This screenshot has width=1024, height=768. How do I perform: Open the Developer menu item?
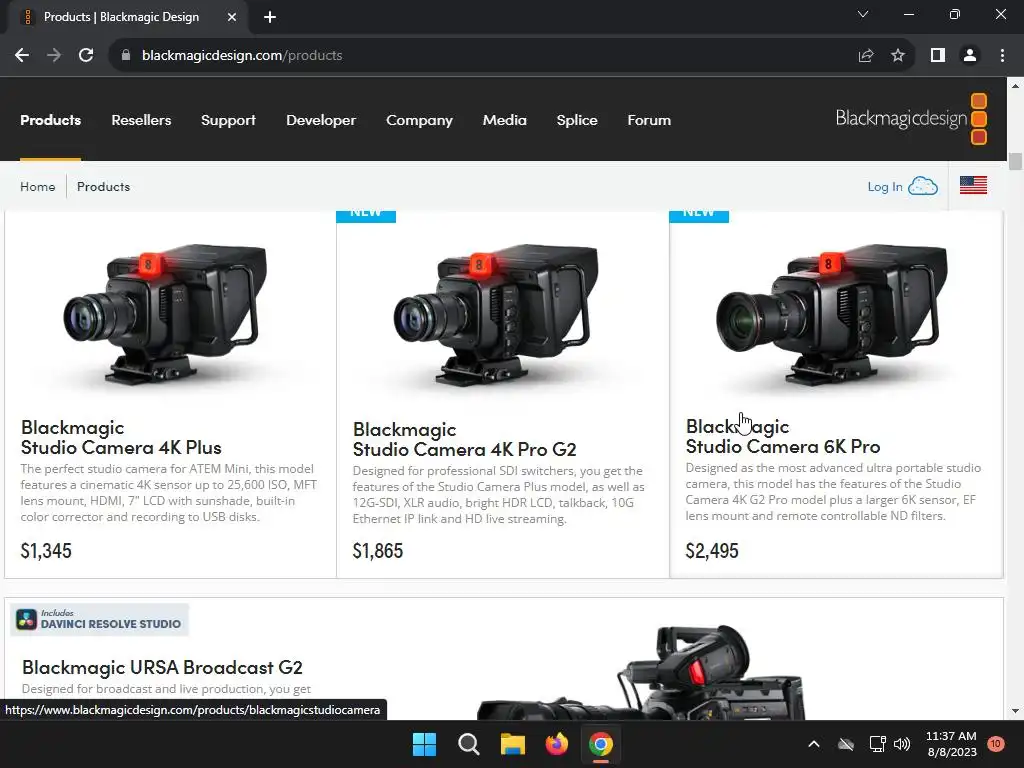click(321, 120)
